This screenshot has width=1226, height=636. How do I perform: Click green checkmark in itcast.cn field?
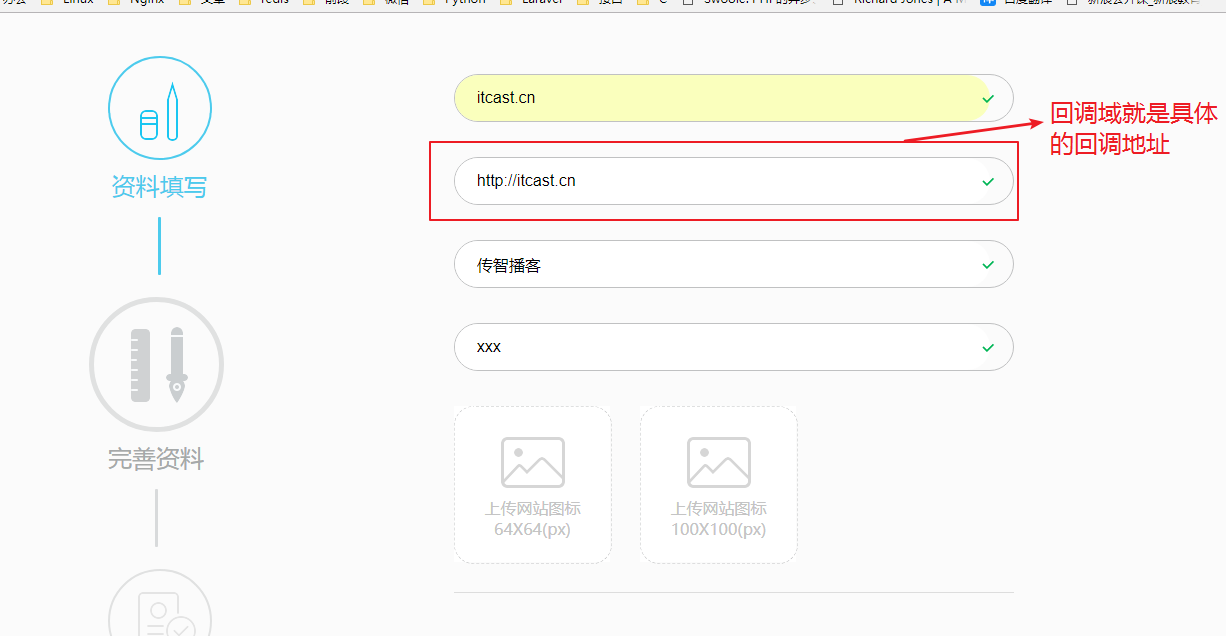[988, 99]
